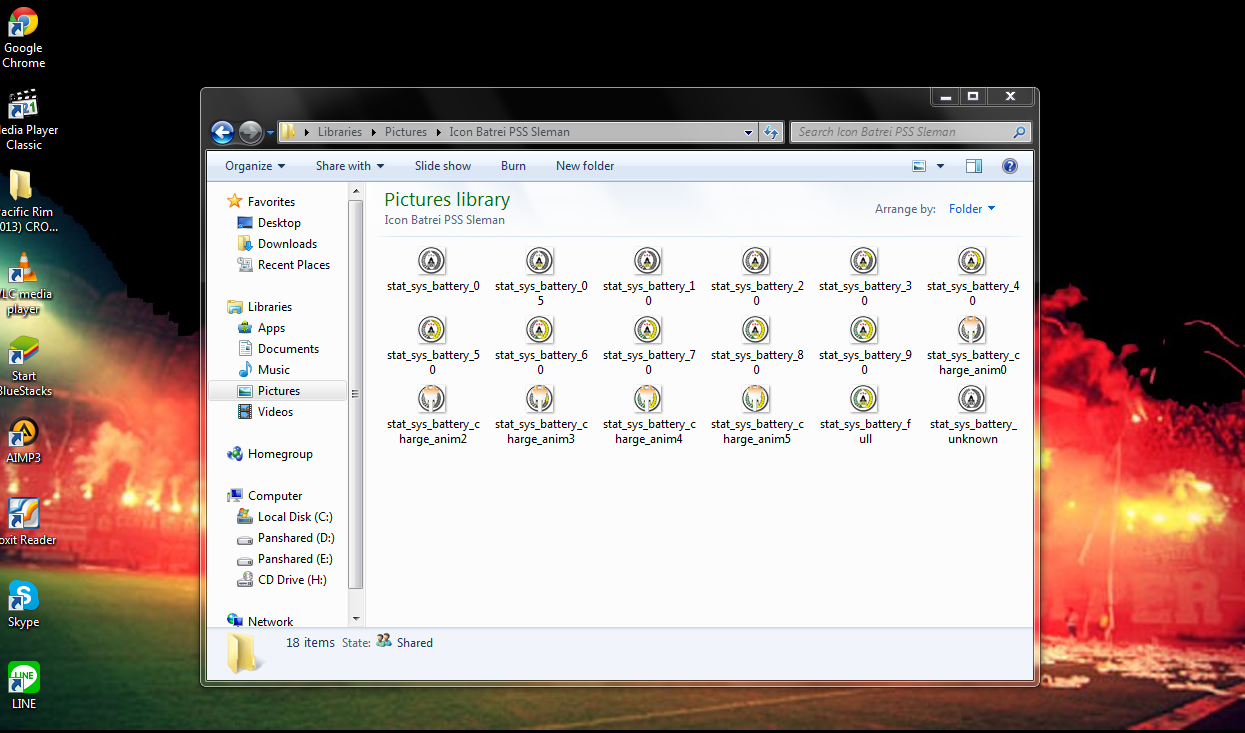
Task: Click Libraries in the address breadcrumb
Action: pos(340,132)
